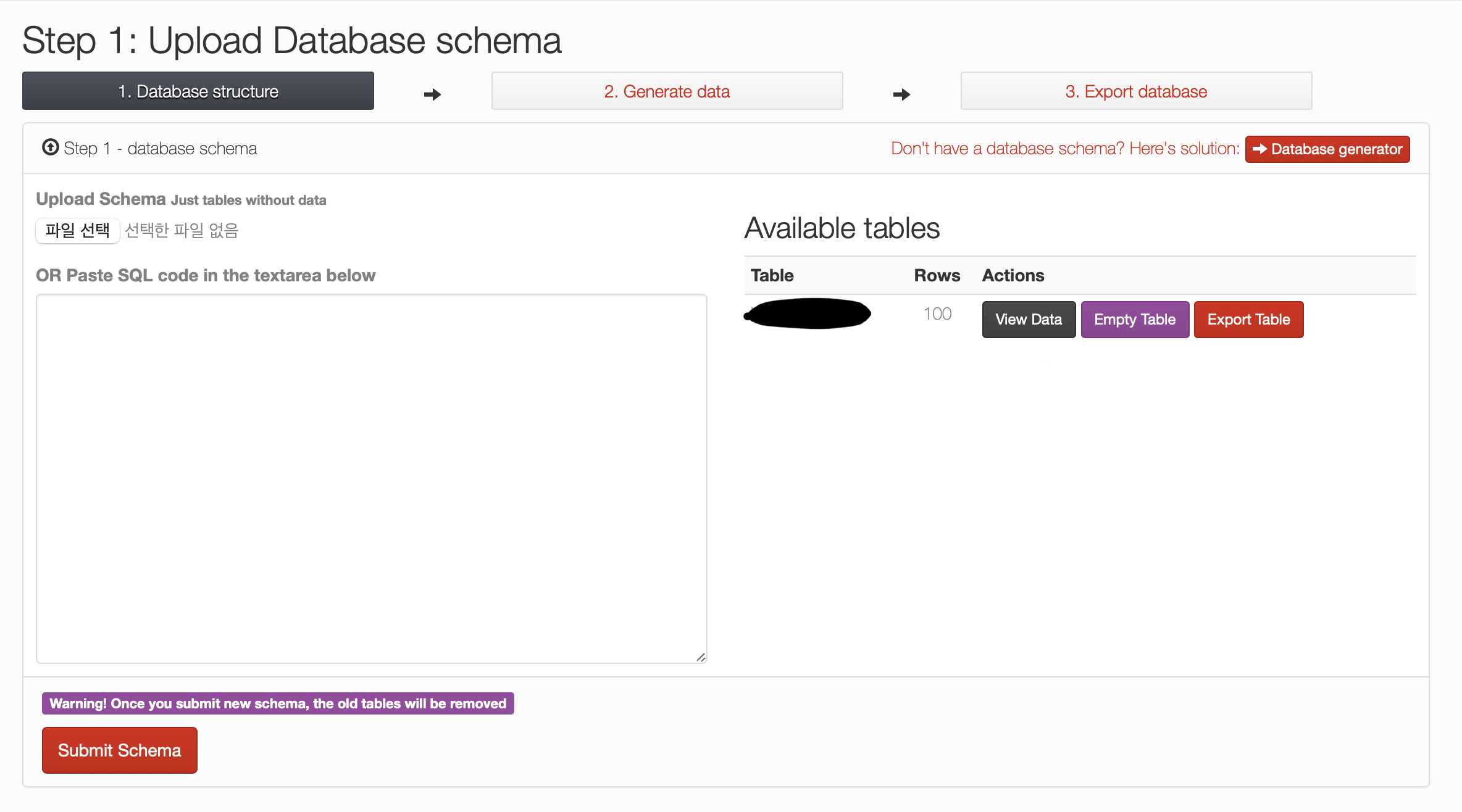Open the Database generator link button
The image size is (1462, 812).
pos(1327,149)
